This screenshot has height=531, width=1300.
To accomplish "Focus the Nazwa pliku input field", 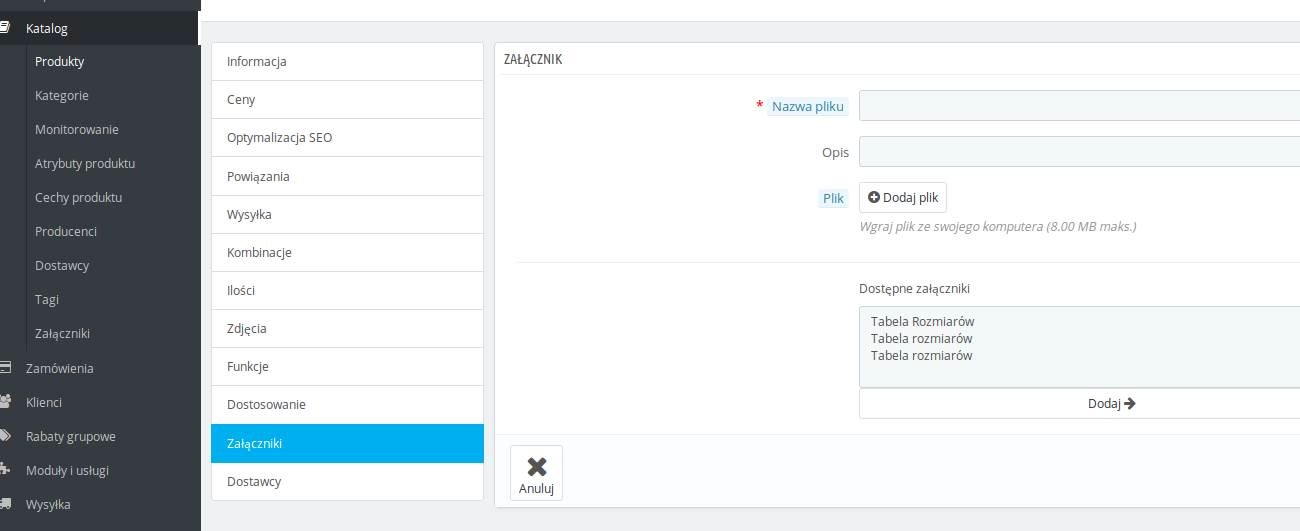I will click(1079, 105).
